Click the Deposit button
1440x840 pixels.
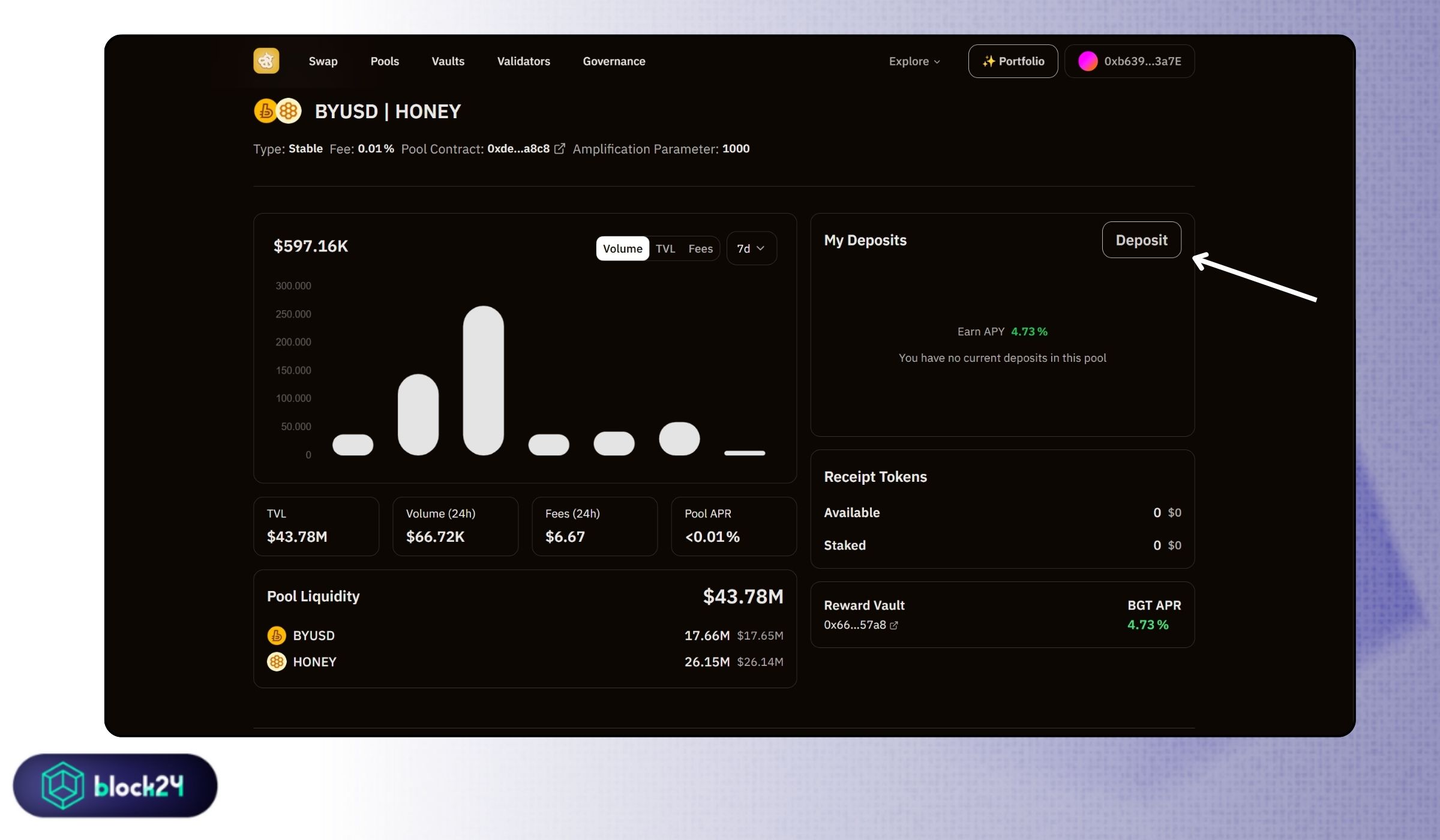[1141, 240]
